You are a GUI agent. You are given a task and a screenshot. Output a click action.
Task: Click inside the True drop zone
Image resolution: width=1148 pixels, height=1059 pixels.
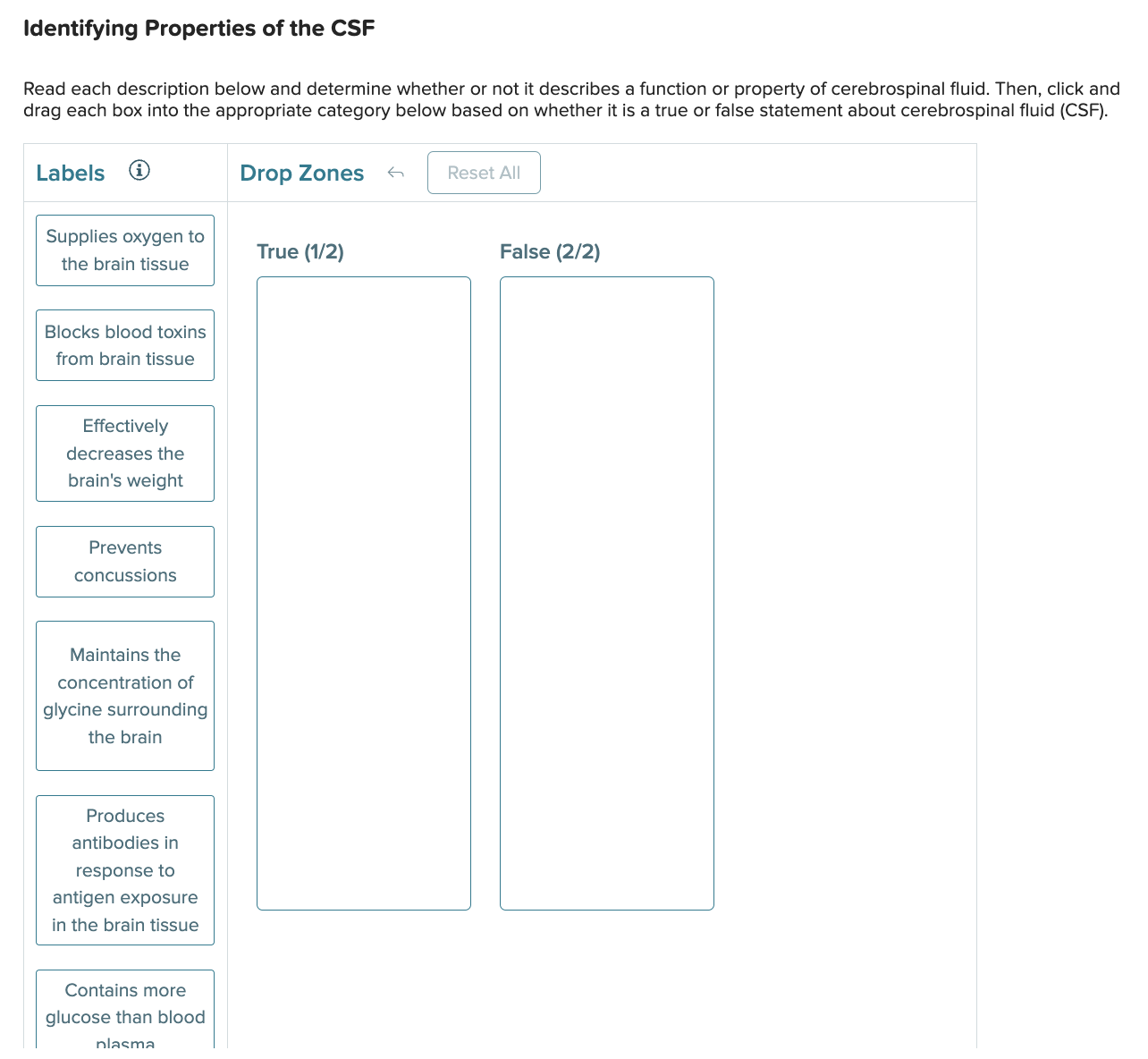[x=363, y=590]
